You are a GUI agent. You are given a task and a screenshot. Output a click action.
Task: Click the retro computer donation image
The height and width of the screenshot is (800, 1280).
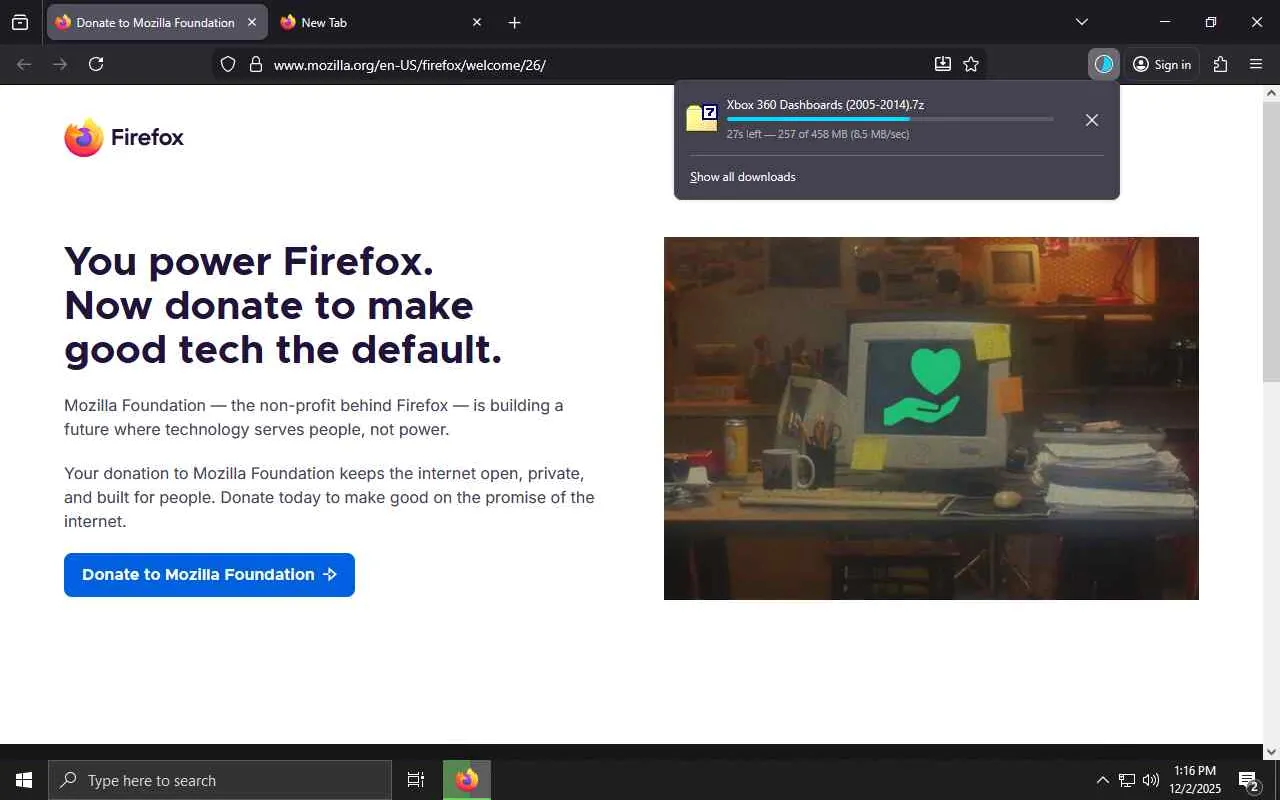(x=931, y=418)
